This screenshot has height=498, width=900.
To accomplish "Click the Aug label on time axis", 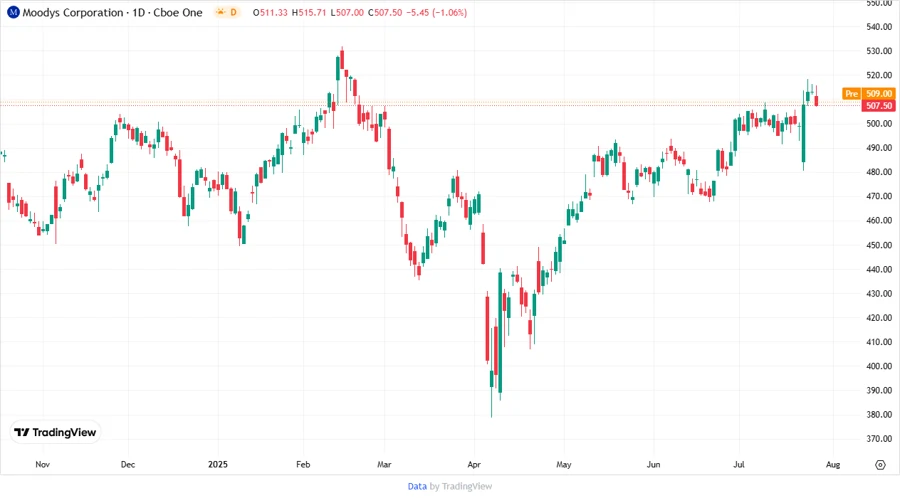I will 833,464.
